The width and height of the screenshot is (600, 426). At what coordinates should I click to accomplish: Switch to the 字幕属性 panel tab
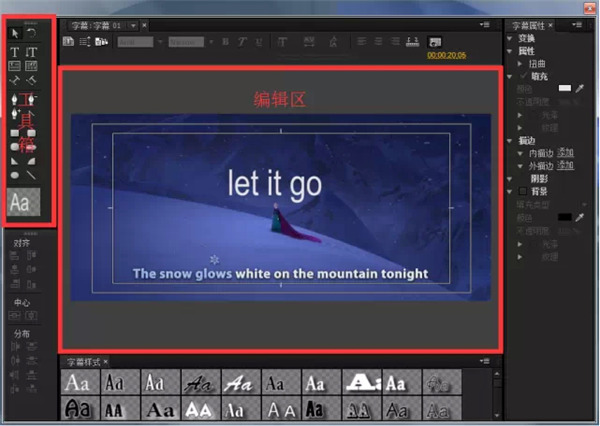point(528,26)
